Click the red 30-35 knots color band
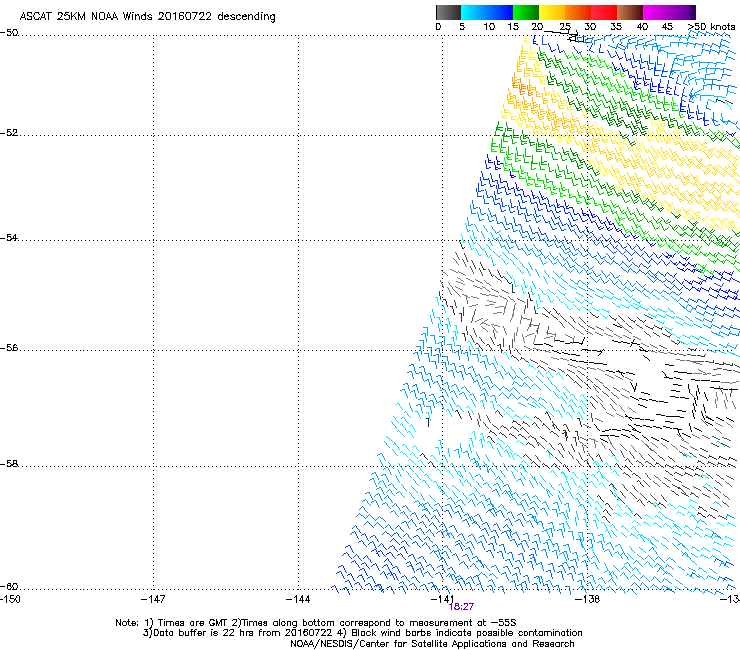Screen dimensions: 740x650 [x=604, y=12]
